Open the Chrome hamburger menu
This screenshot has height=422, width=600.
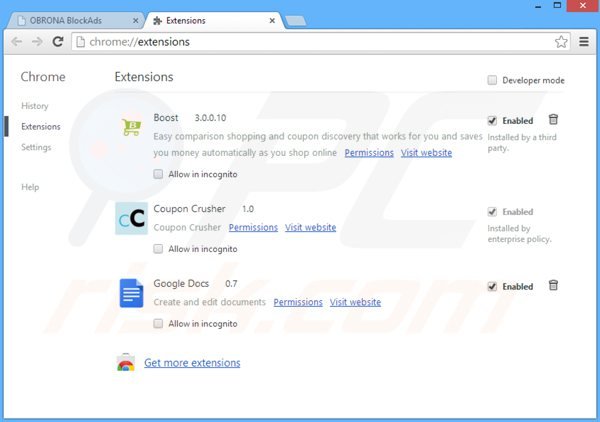click(x=584, y=42)
